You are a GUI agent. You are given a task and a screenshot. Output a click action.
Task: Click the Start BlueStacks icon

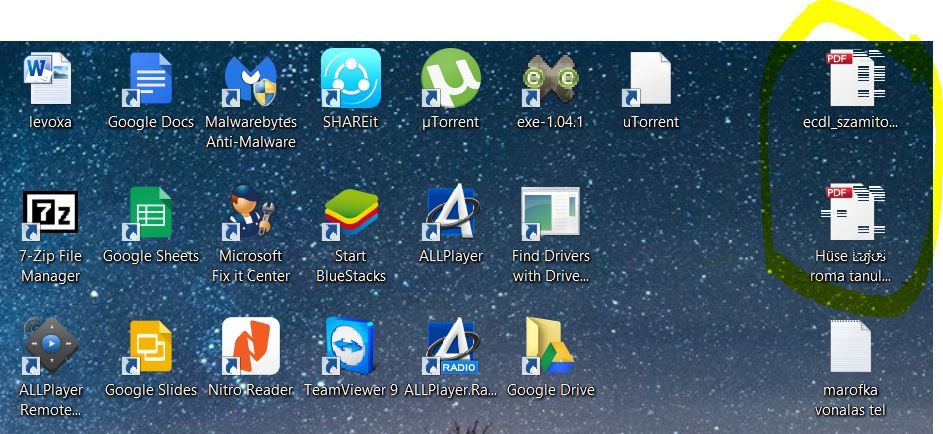coord(351,213)
